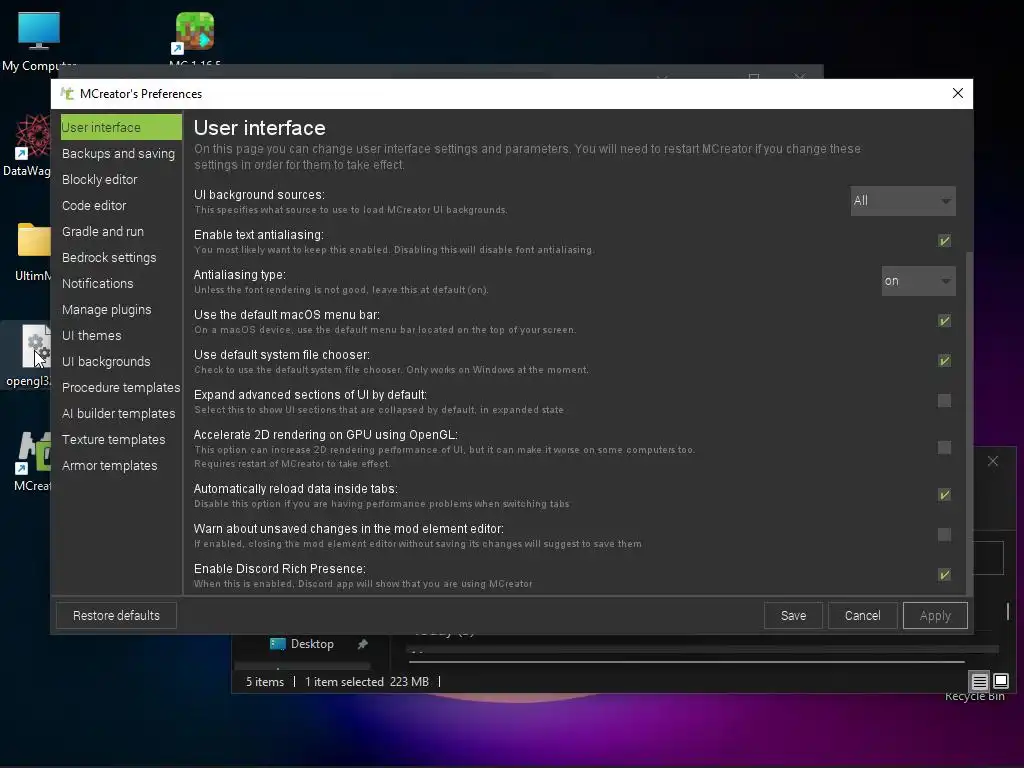This screenshot has width=1024, height=768.
Task: Open the Antialiasing type dropdown
Action: pos(918,281)
